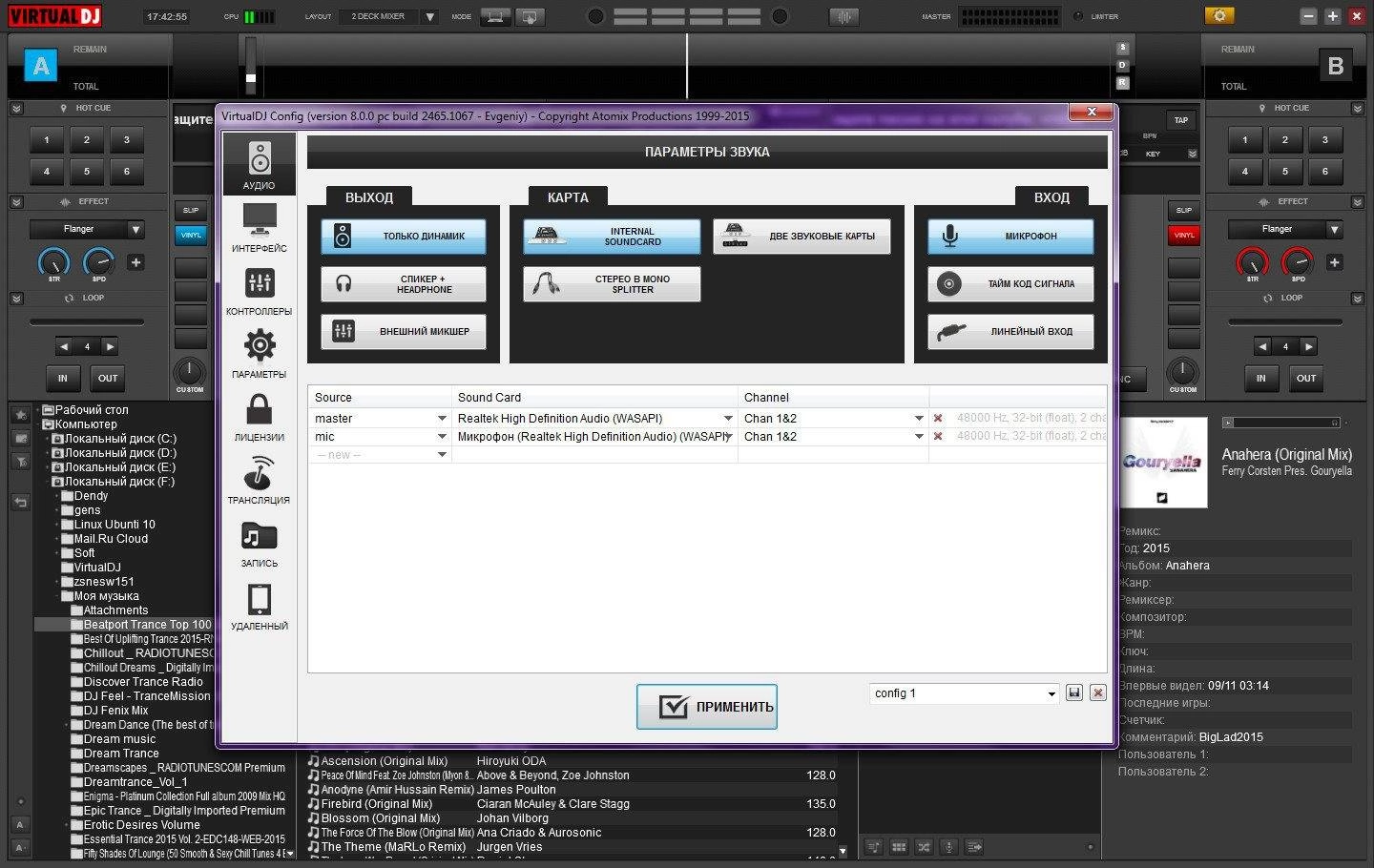1374x868 pixels.
Task: Open the Трансляция settings tab
Action: click(x=259, y=479)
